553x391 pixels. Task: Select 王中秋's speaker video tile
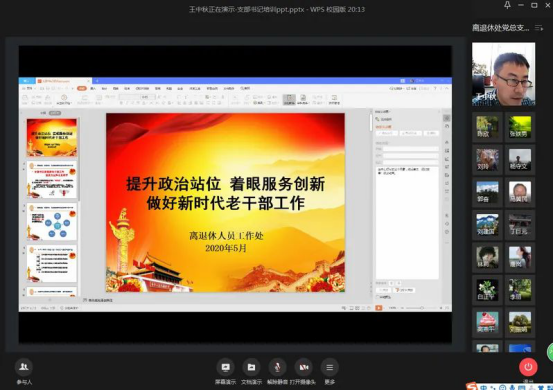point(503,74)
